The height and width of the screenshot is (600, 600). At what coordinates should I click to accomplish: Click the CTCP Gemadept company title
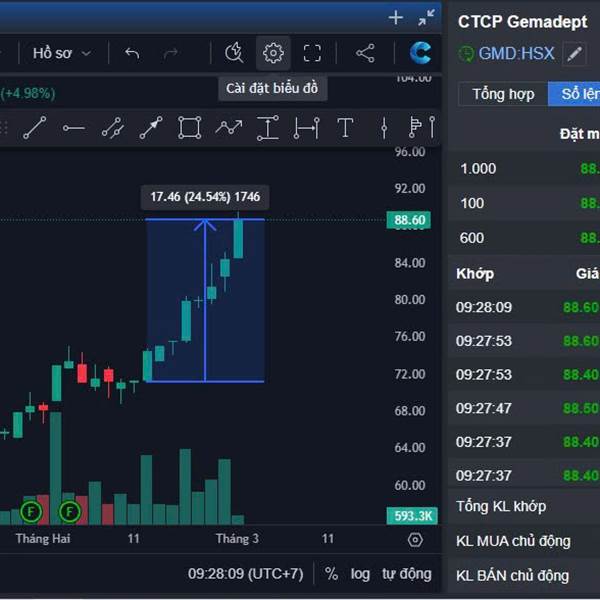pyautogui.click(x=522, y=22)
